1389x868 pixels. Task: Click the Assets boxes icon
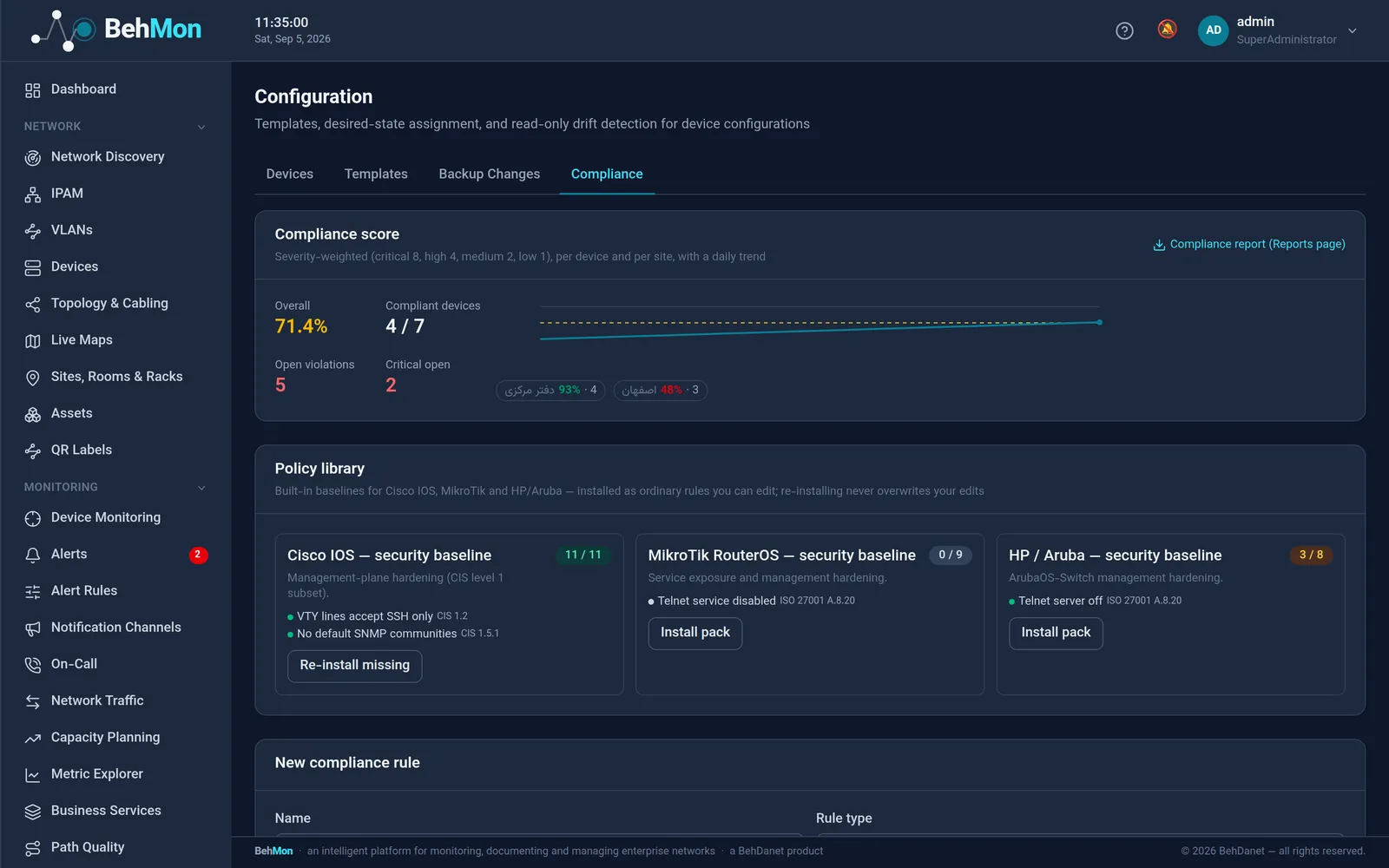[33, 415]
